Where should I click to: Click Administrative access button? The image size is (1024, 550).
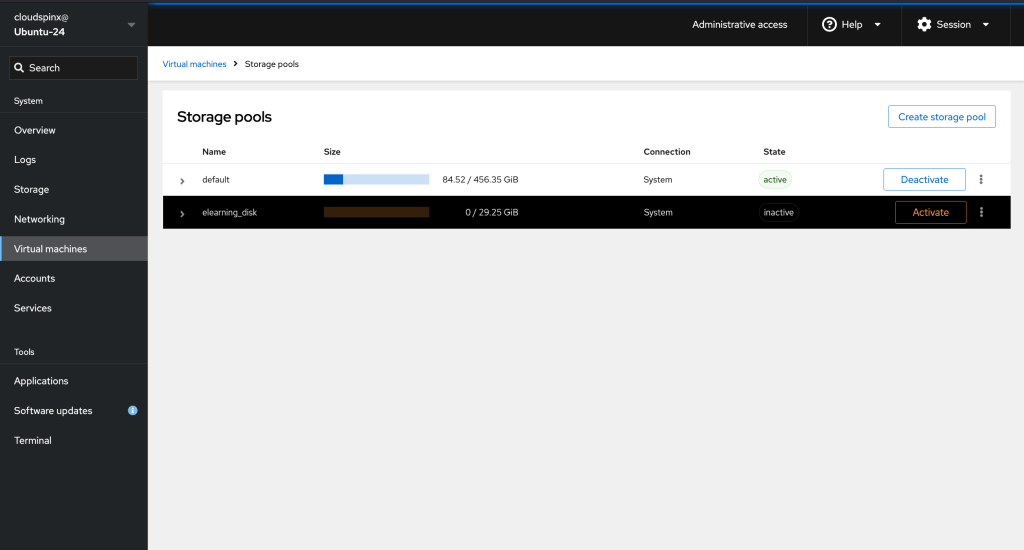pyautogui.click(x=739, y=24)
